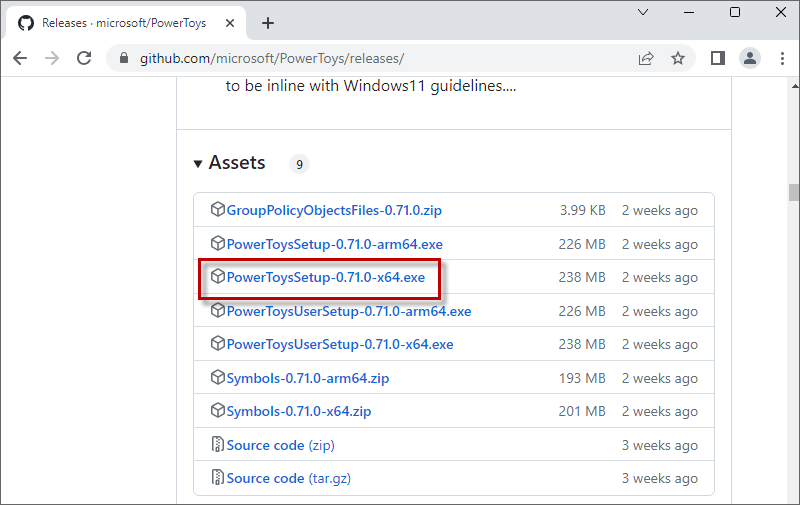Select the Releases · microsoft/PowerToys tab title
This screenshot has height=505, width=800.
(x=124, y=23)
